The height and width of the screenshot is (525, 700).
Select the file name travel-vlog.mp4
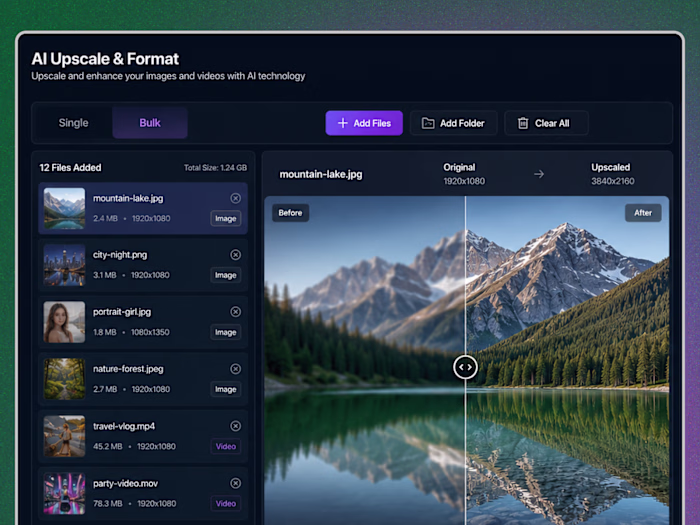(x=124, y=426)
